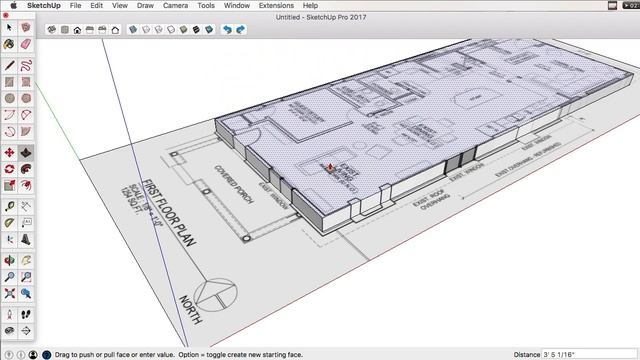Choose the Walk footprints tool
The height and width of the screenshot is (360, 640).
click(26, 315)
